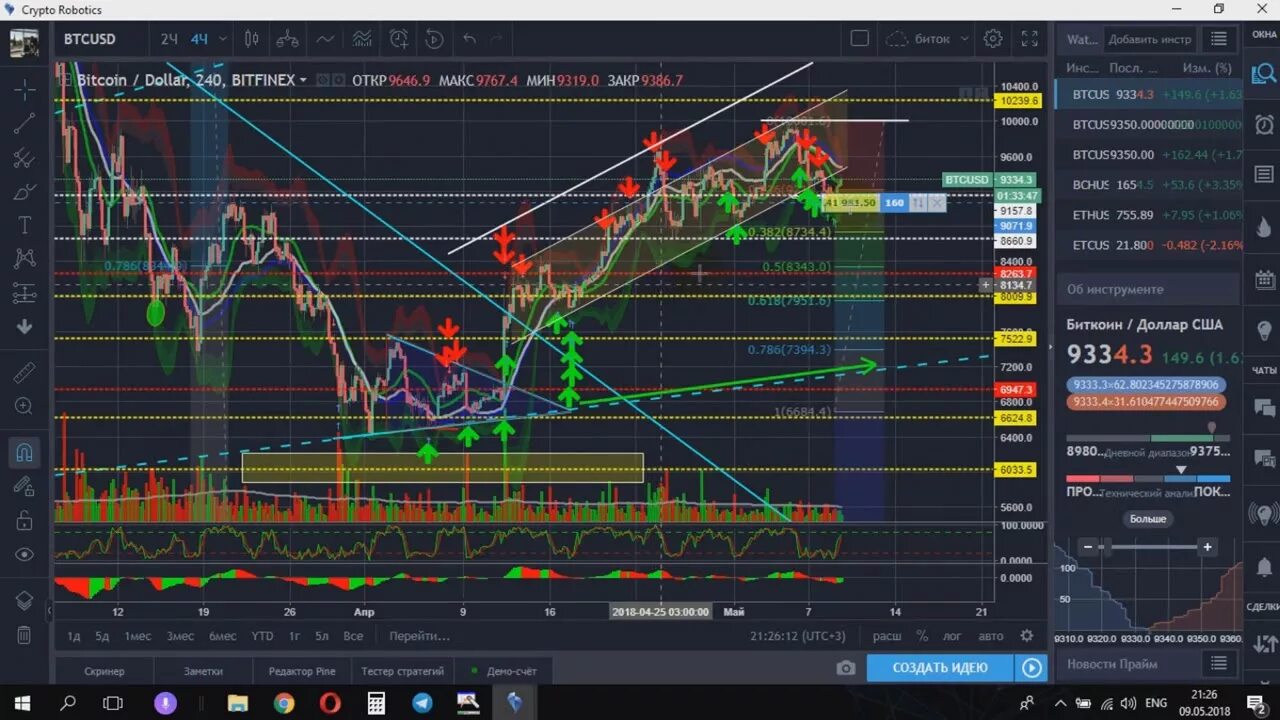Open chart settings gear in the top toolbar
1280x720 pixels.
click(993, 39)
